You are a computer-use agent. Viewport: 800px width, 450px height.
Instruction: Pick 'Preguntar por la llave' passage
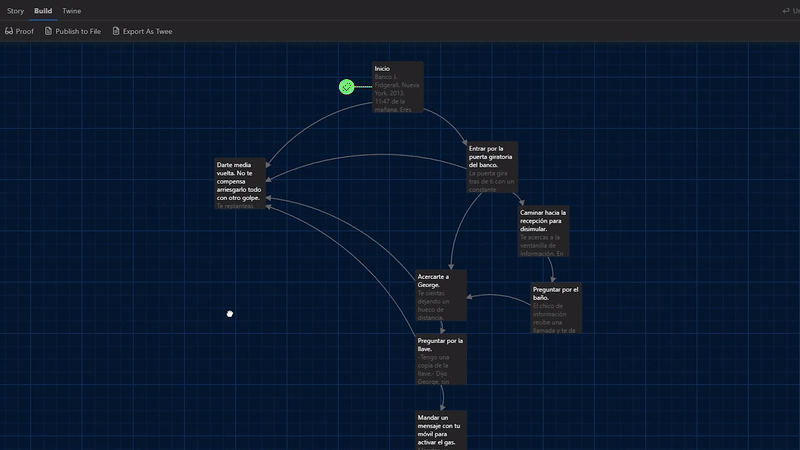tap(441, 359)
